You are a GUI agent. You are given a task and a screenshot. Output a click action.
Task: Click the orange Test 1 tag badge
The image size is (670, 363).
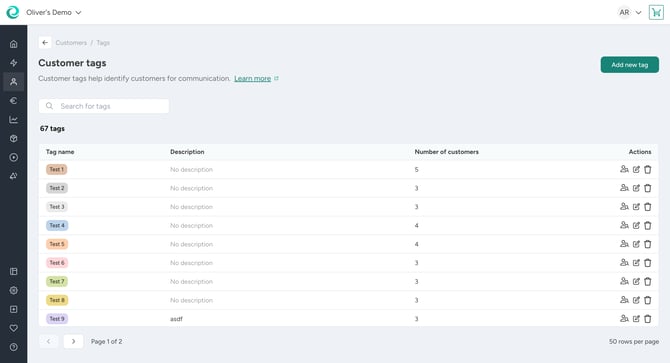[x=56, y=170]
